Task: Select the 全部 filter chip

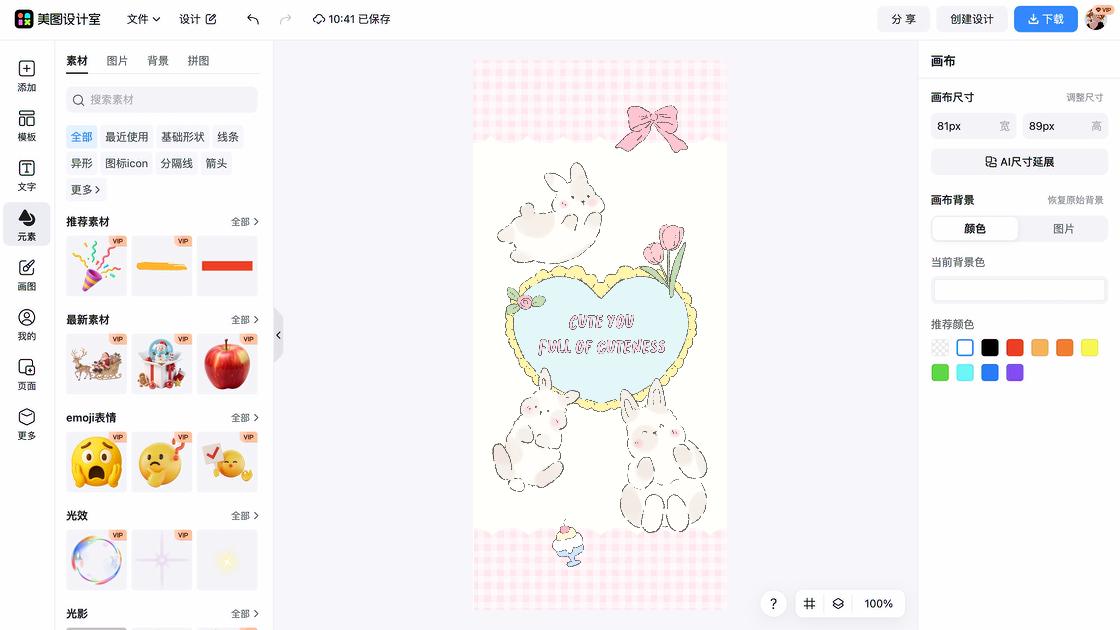Action: click(81, 136)
